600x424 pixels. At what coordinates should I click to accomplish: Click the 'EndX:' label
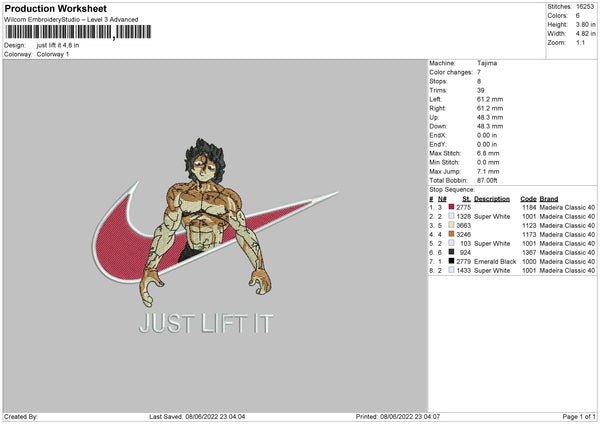click(438, 135)
